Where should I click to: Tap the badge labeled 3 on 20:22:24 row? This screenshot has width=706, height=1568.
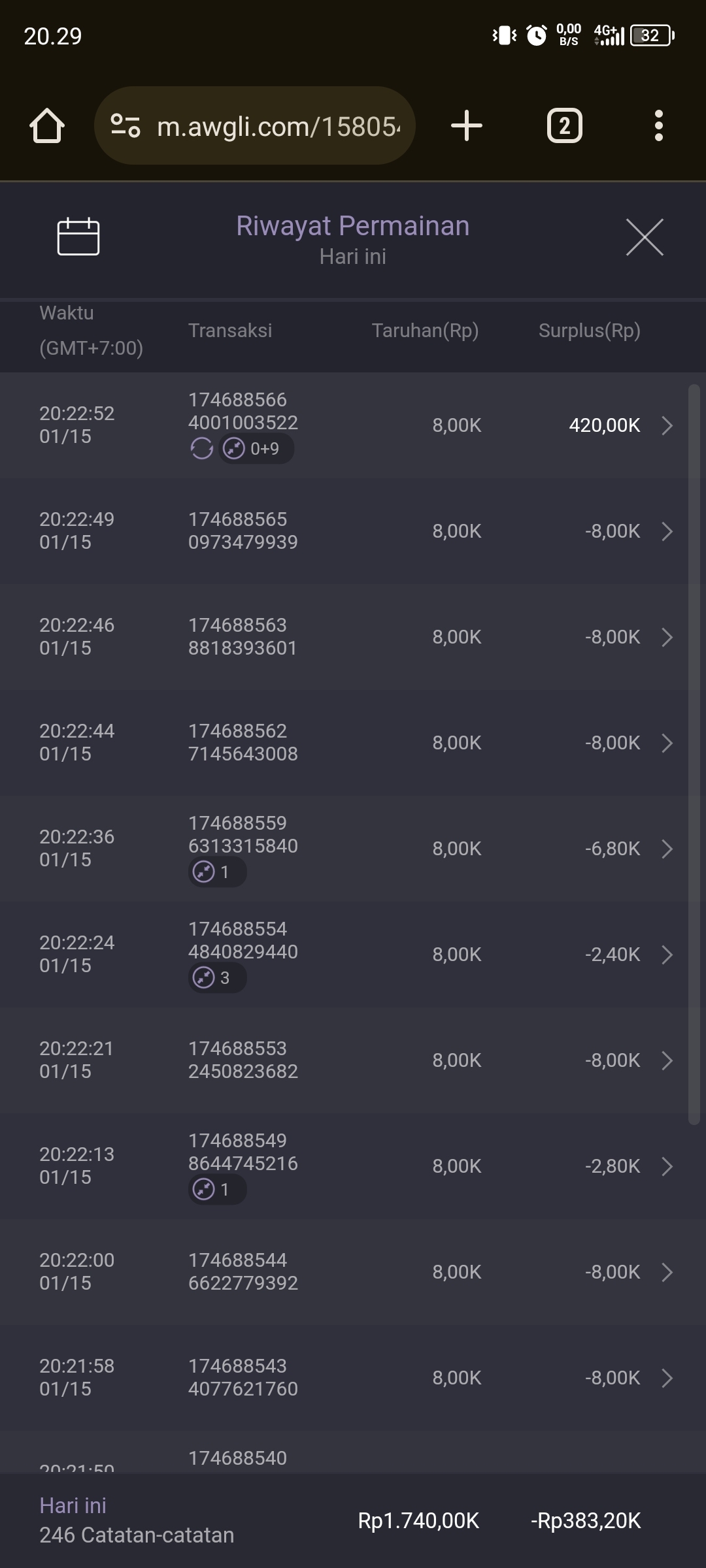pyautogui.click(x=217, y=978)
